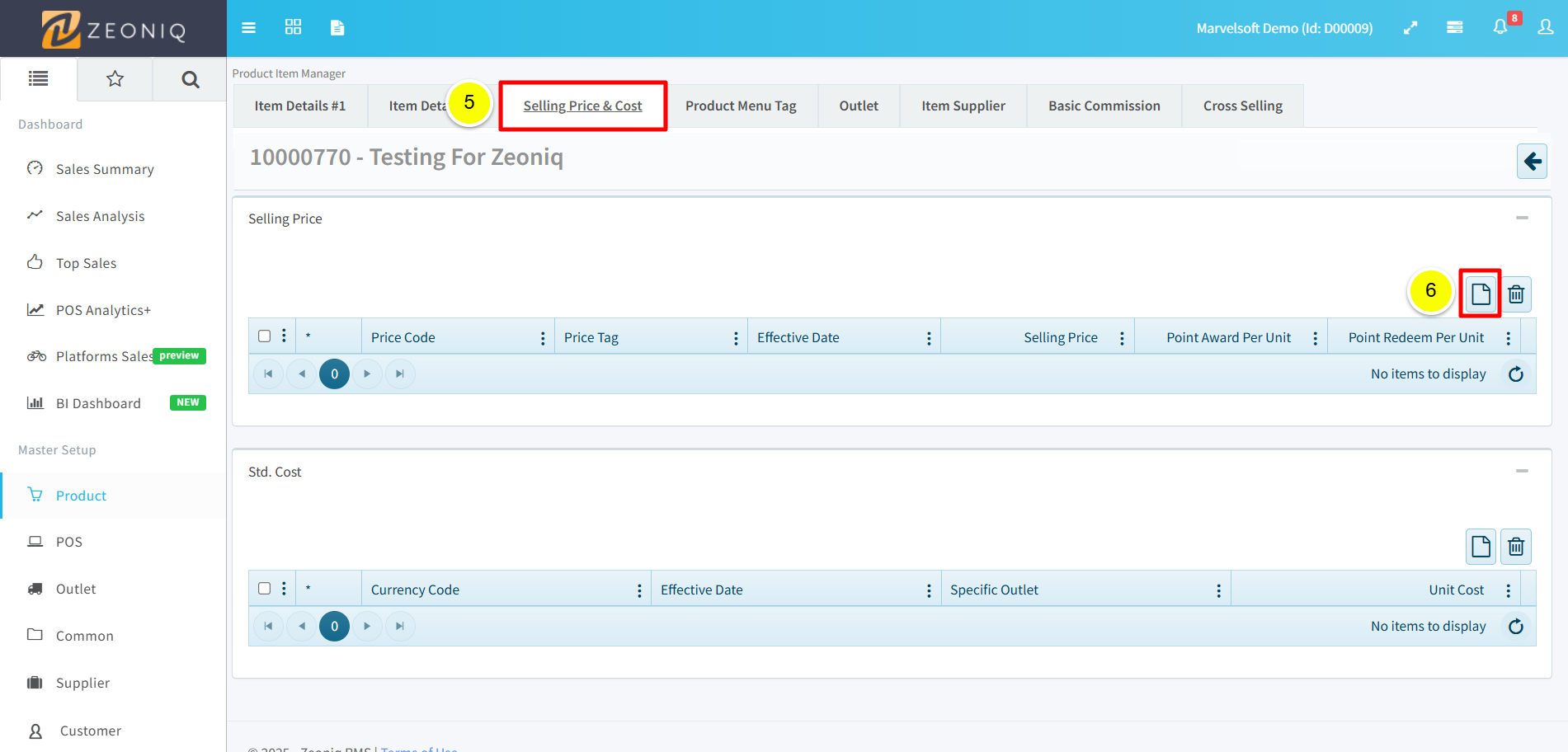
Task: Switch to the Selling Price & Cost tab
Action: (582, 106)
